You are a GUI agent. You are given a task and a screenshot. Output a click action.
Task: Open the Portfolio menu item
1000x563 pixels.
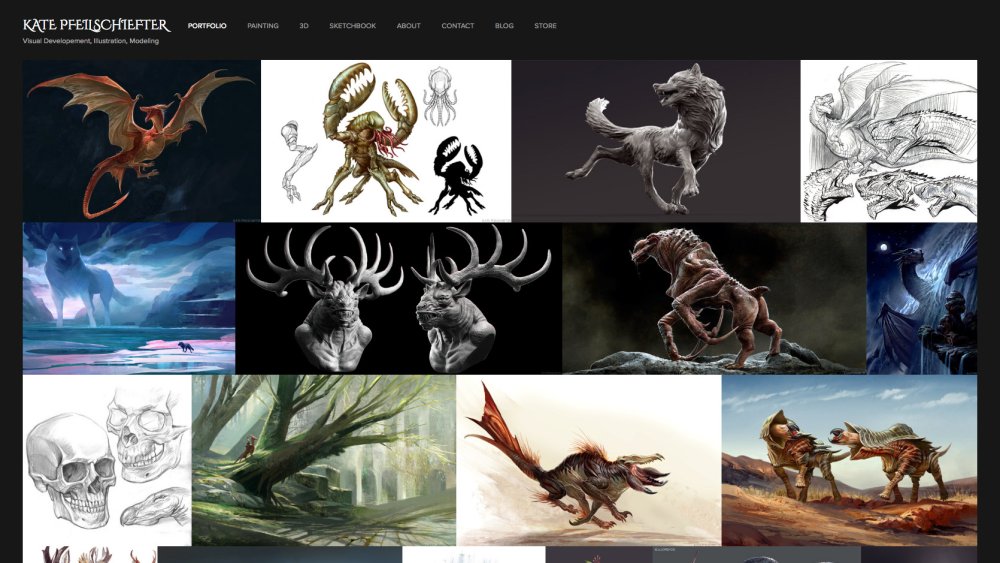[207, 26]
